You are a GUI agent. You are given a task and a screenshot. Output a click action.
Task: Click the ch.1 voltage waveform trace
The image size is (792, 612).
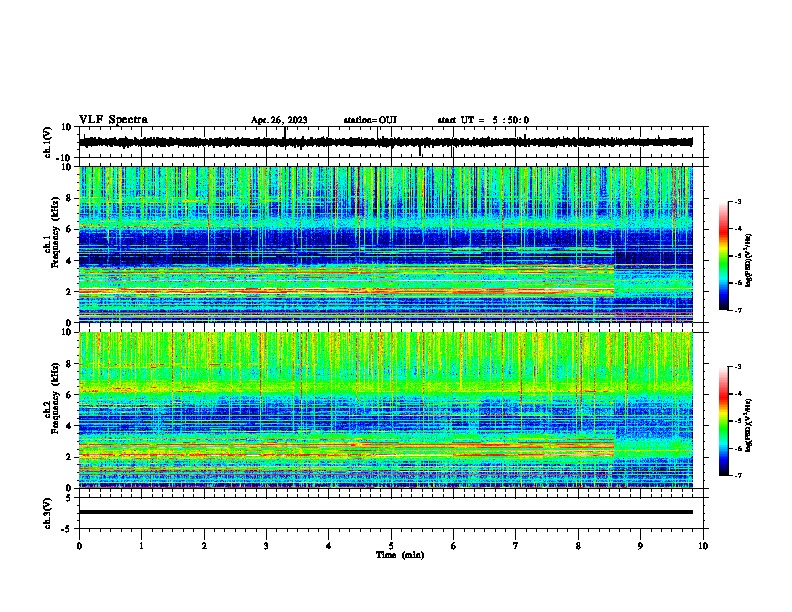(386, 142)
